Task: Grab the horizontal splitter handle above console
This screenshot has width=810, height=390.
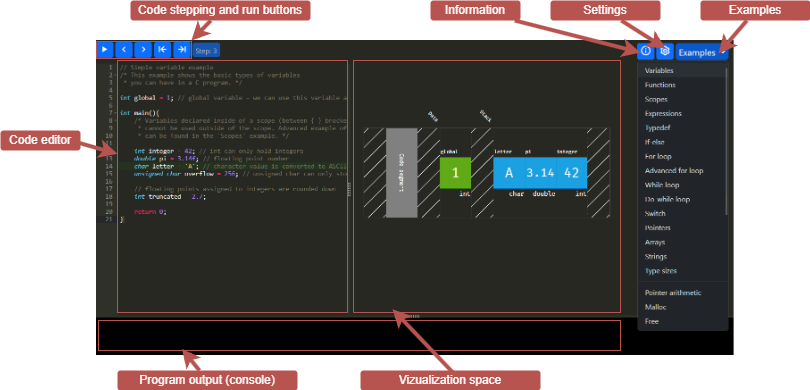Action: [x=414, y=315]
